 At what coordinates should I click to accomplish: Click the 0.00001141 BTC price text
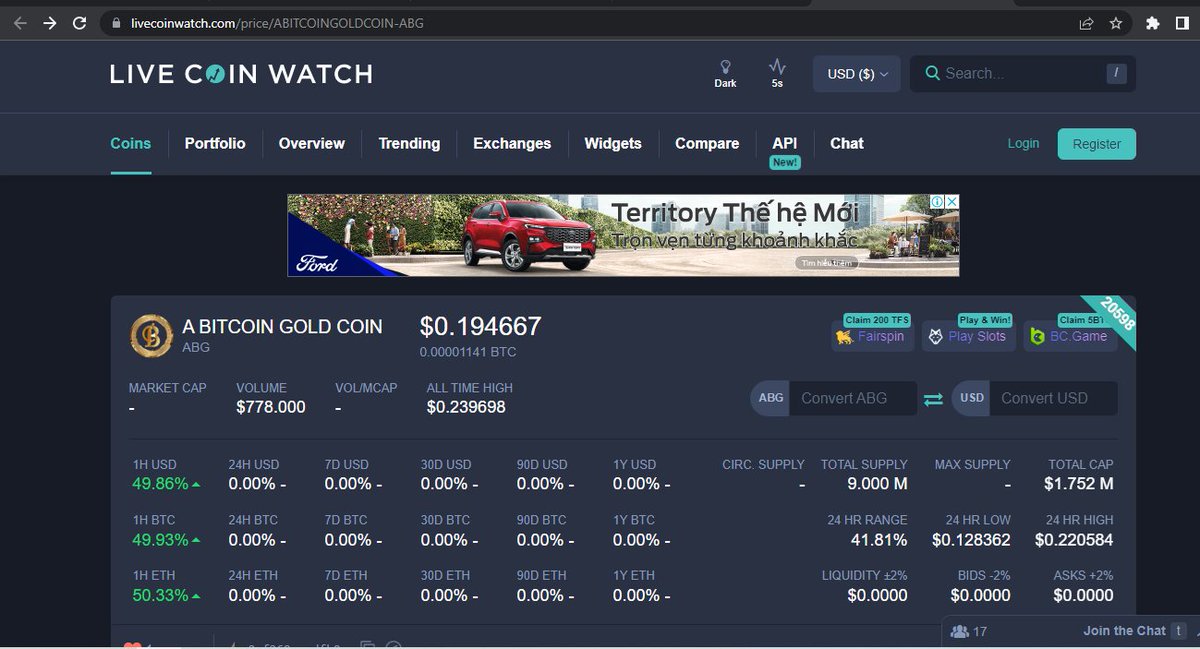click(x=468, y=352)
